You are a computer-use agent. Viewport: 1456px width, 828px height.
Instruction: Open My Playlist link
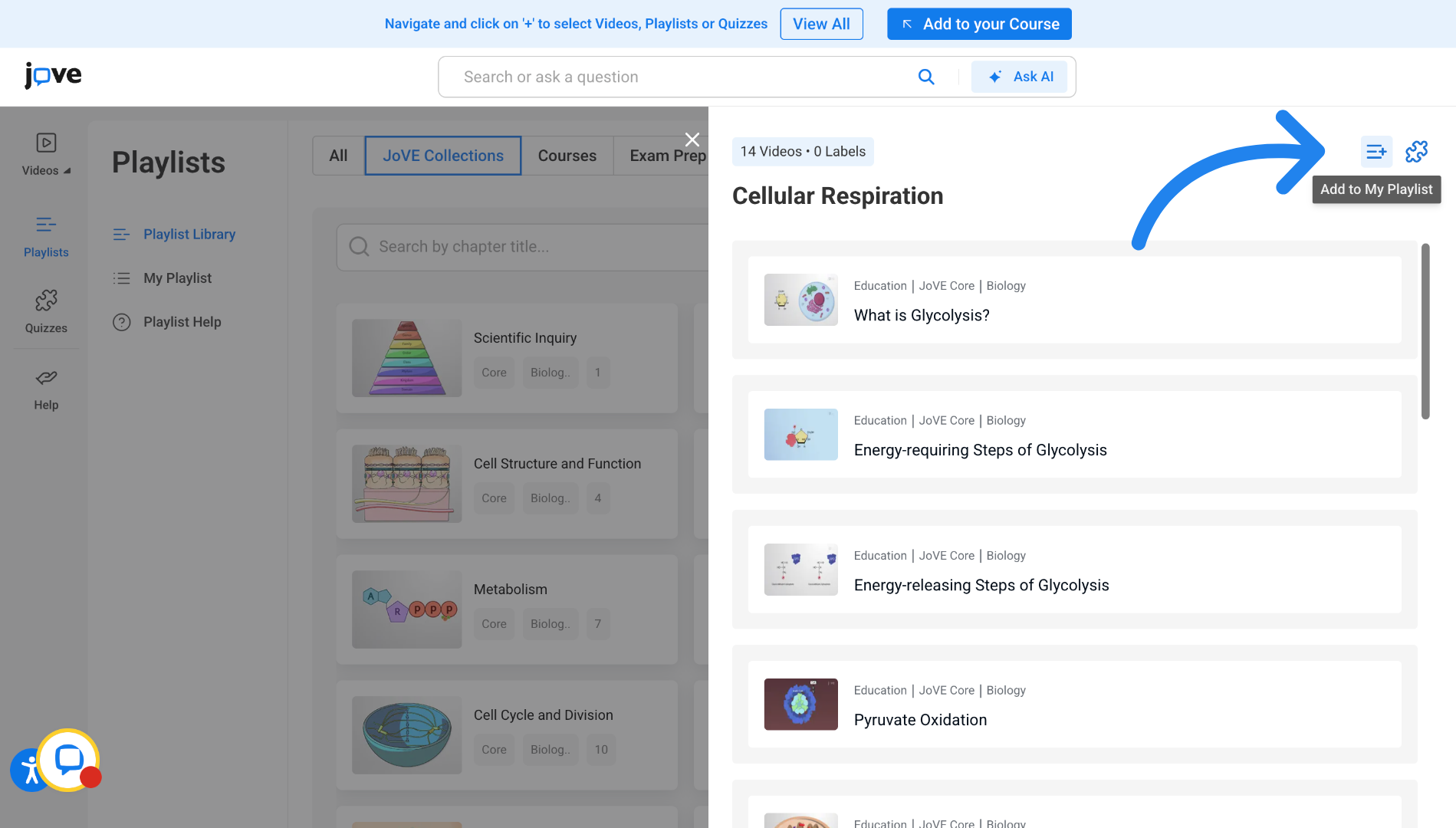click(x=178, y=278)
